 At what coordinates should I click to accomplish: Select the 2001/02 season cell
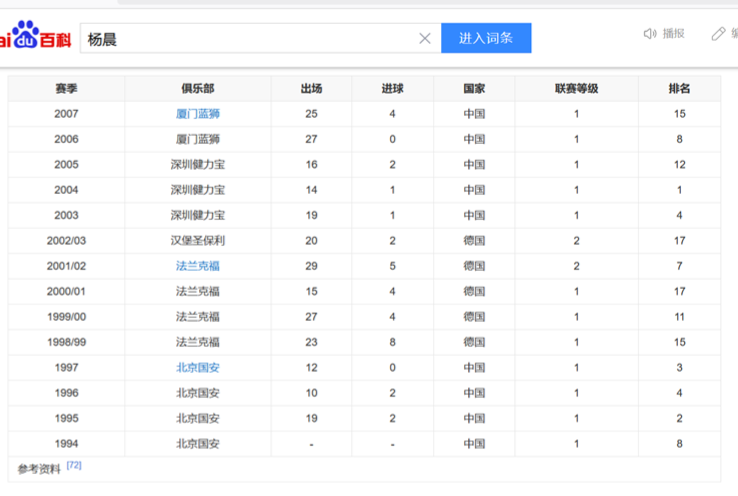tap(66, 266)
